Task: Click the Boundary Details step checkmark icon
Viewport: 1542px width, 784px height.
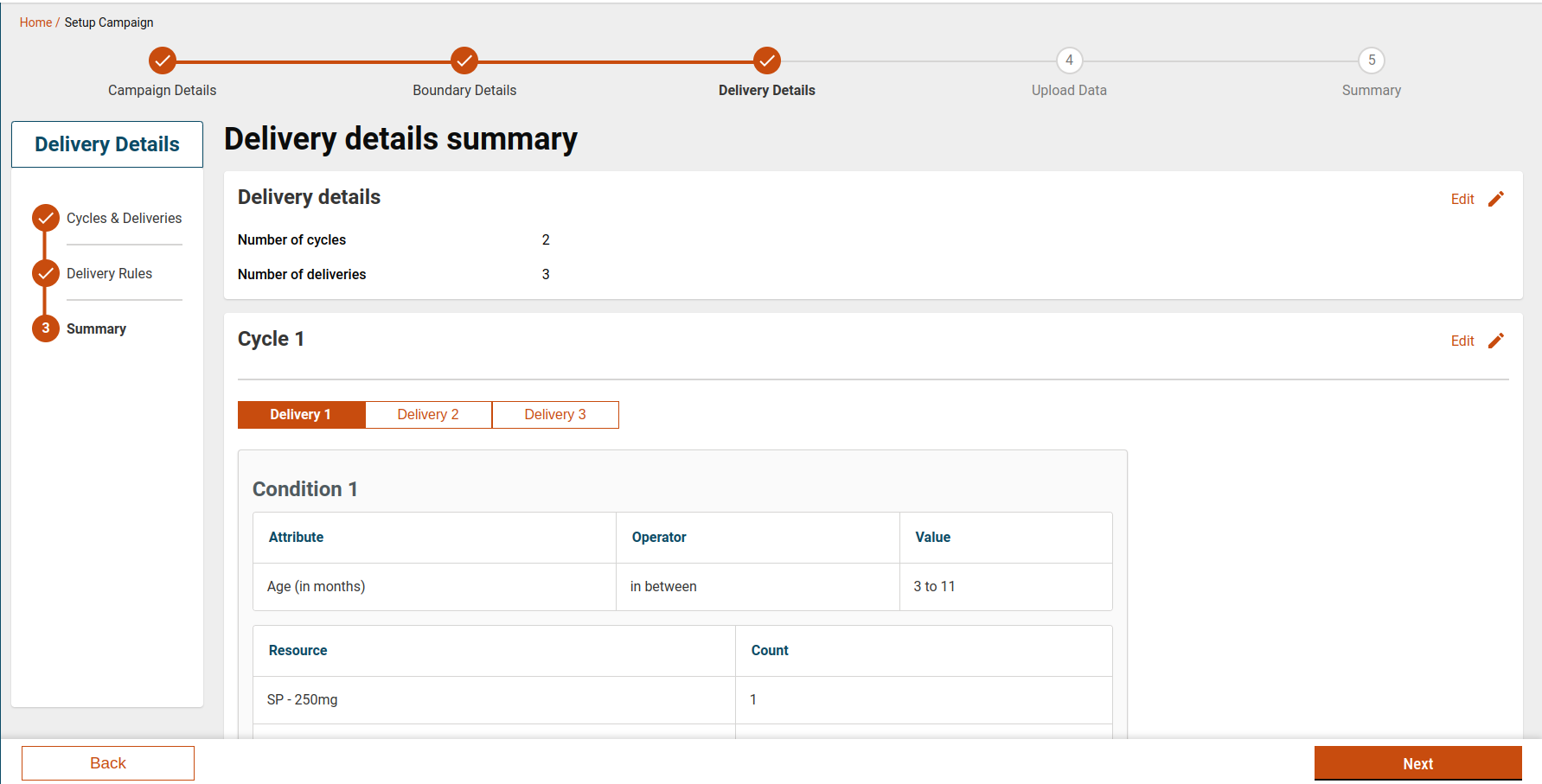Action: [x=464, y=61]
